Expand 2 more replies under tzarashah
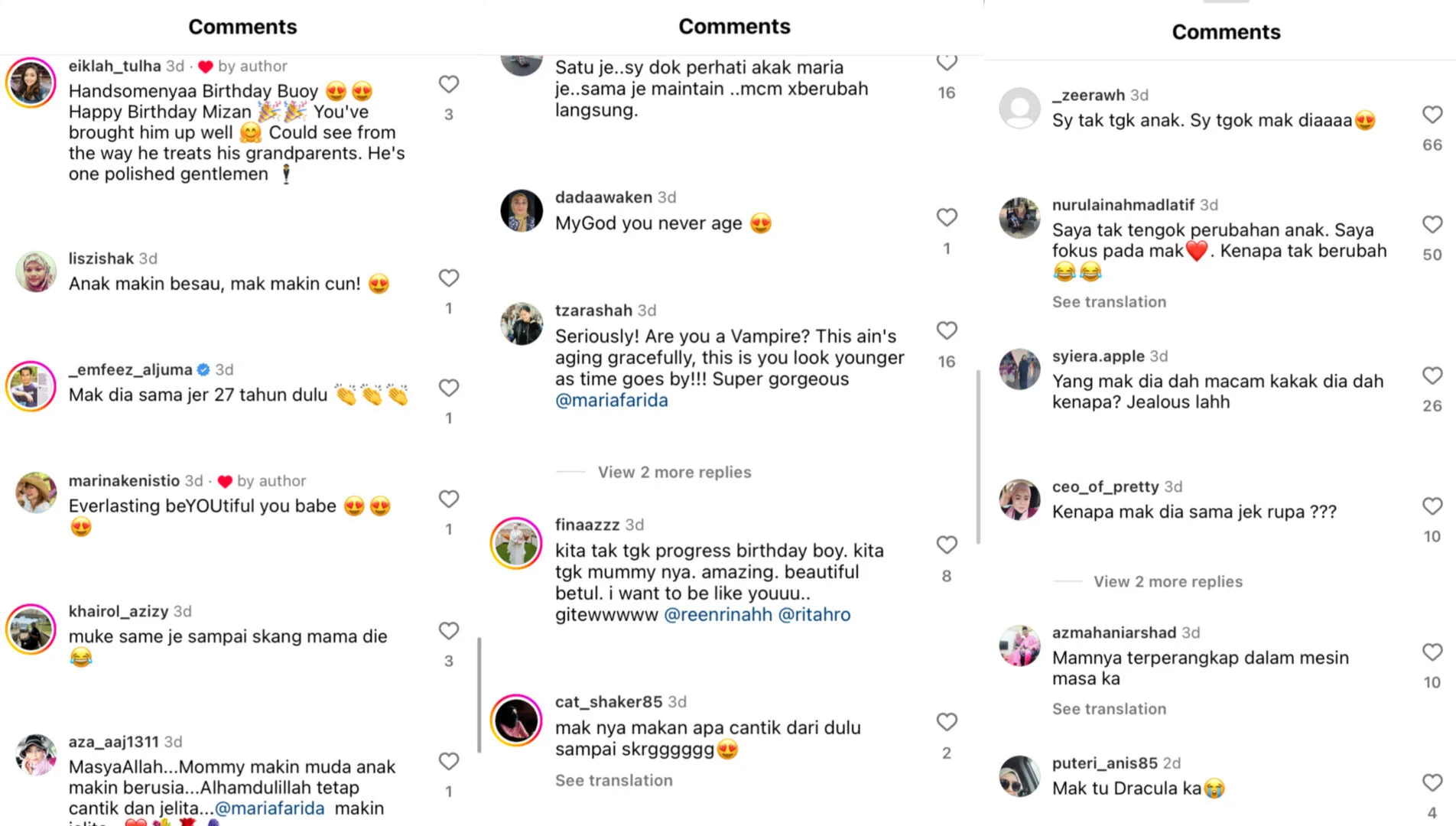This screenshot has width=1456, height=826. pyautogui.click(x=674, y=473)
